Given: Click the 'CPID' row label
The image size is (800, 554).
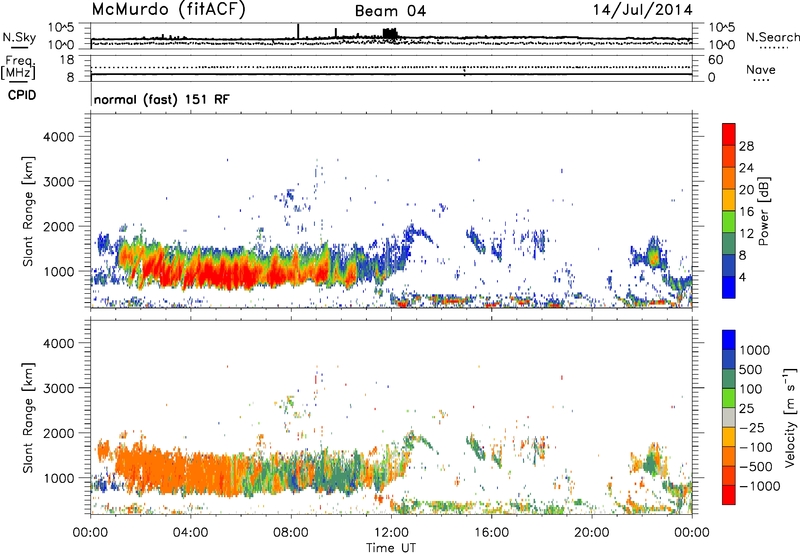Looking at the screenshot, I should pyautogui.click(x=22, y=95).
